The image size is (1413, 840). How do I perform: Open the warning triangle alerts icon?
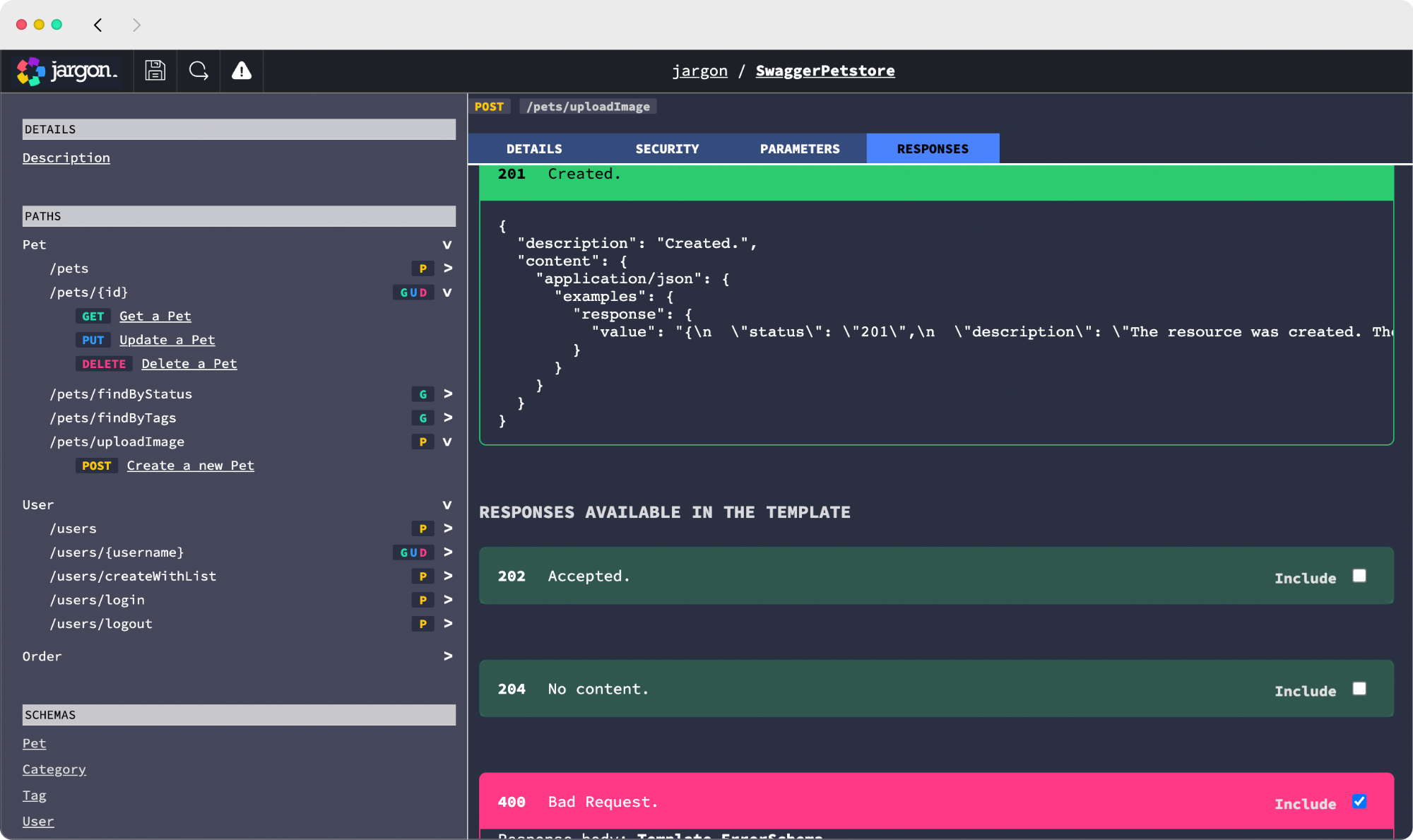(x=242, y=71)
